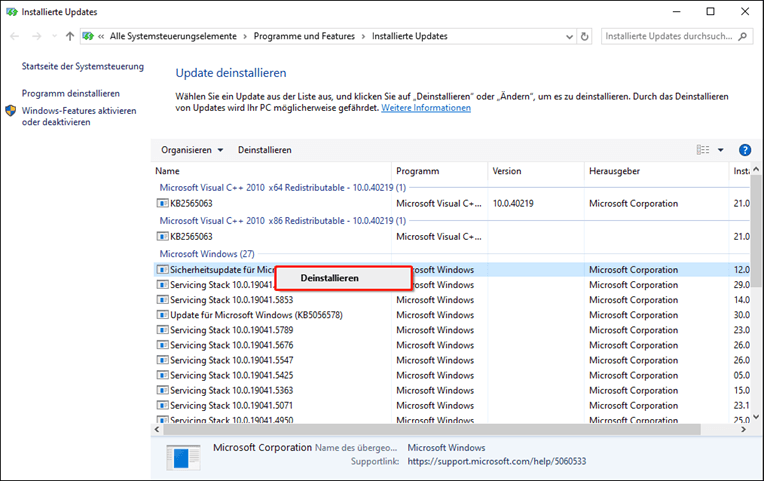Navigate to Programme und Features breadcrumb
The image size is (764, 481).
point(304,36)
